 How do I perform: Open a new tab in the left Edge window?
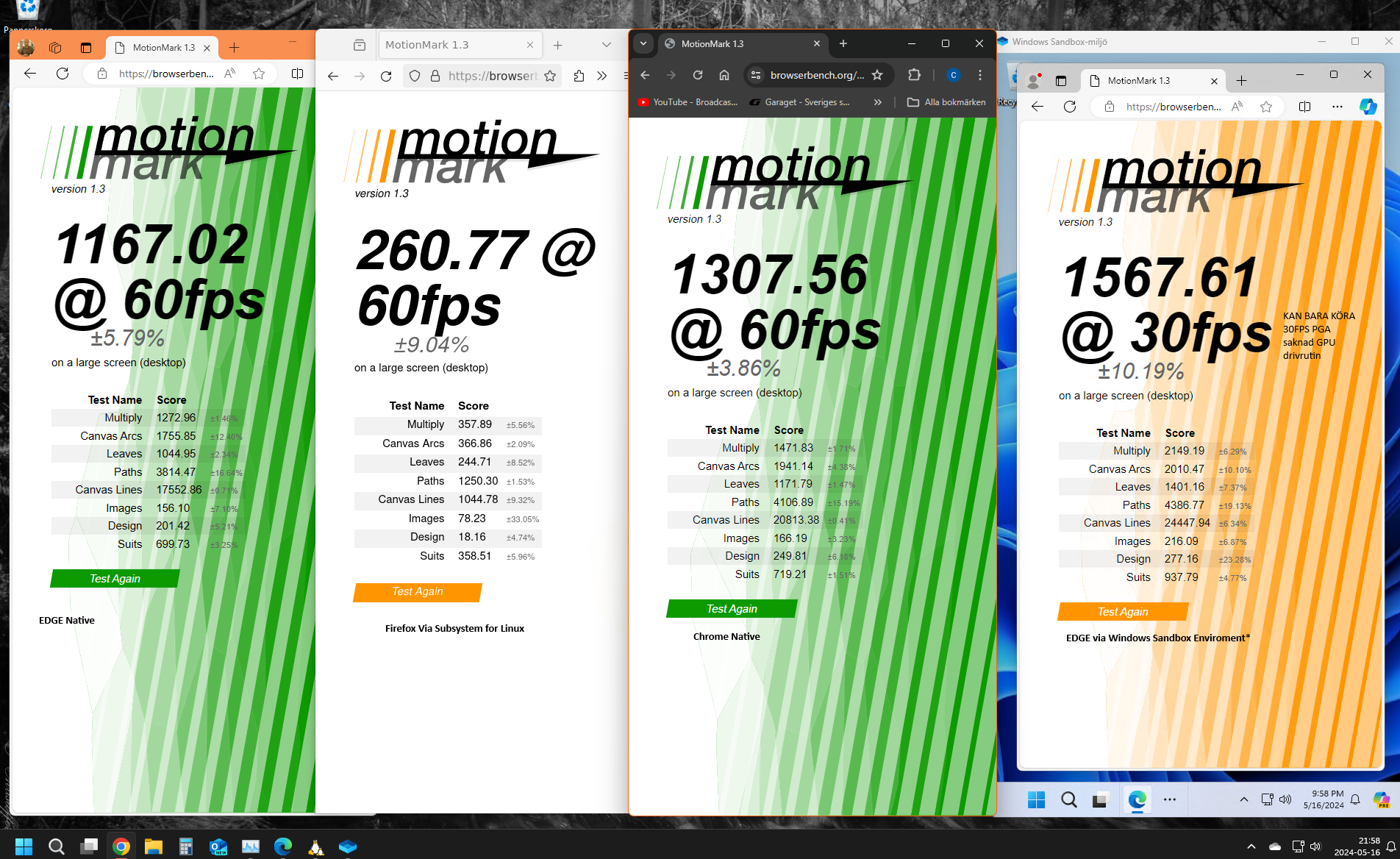pyautogui.click(x=234, y=48)
